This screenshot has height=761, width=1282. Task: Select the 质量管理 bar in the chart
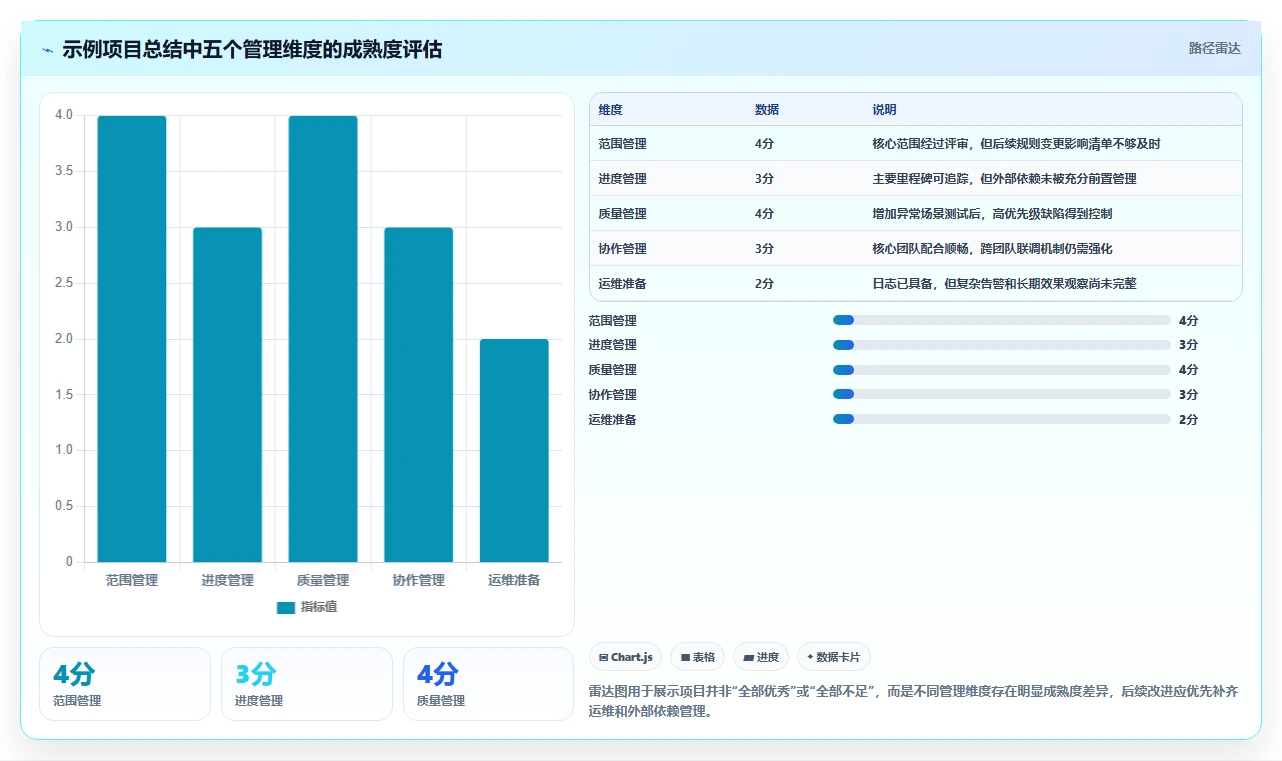coord(323,339)
